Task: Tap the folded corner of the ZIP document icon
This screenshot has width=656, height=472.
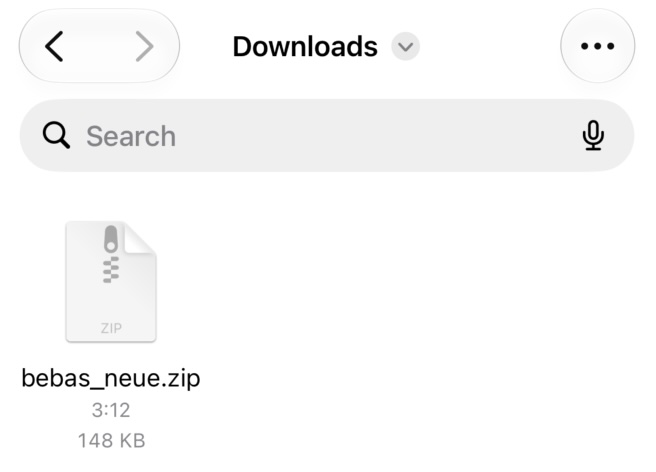Action: point(140,238)
